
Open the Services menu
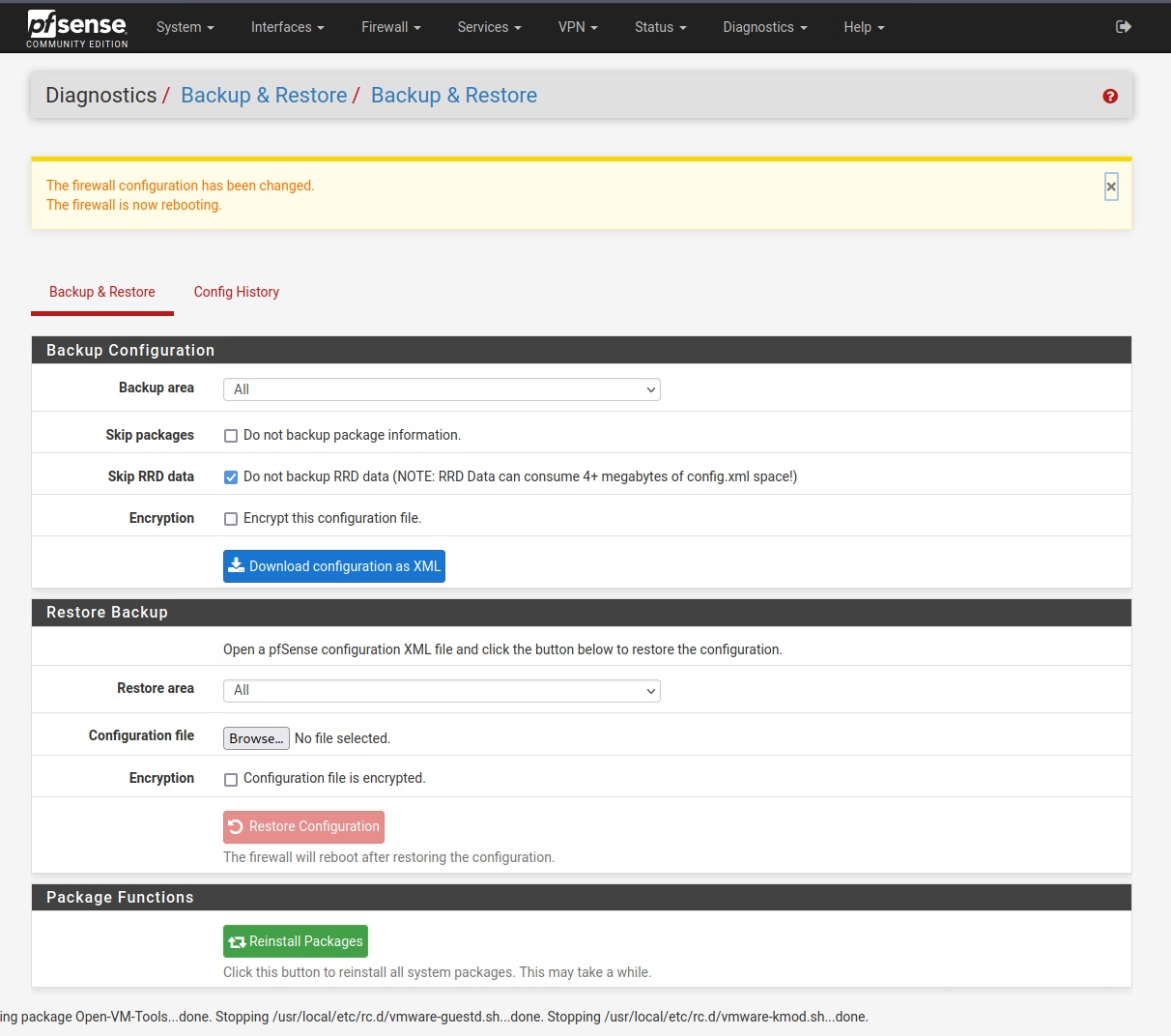pyautogui.click(x=489, y=27)
